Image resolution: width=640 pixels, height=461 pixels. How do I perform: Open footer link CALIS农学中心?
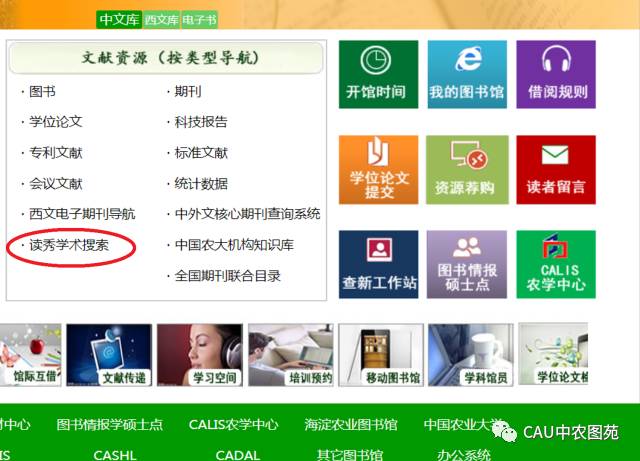233,425
